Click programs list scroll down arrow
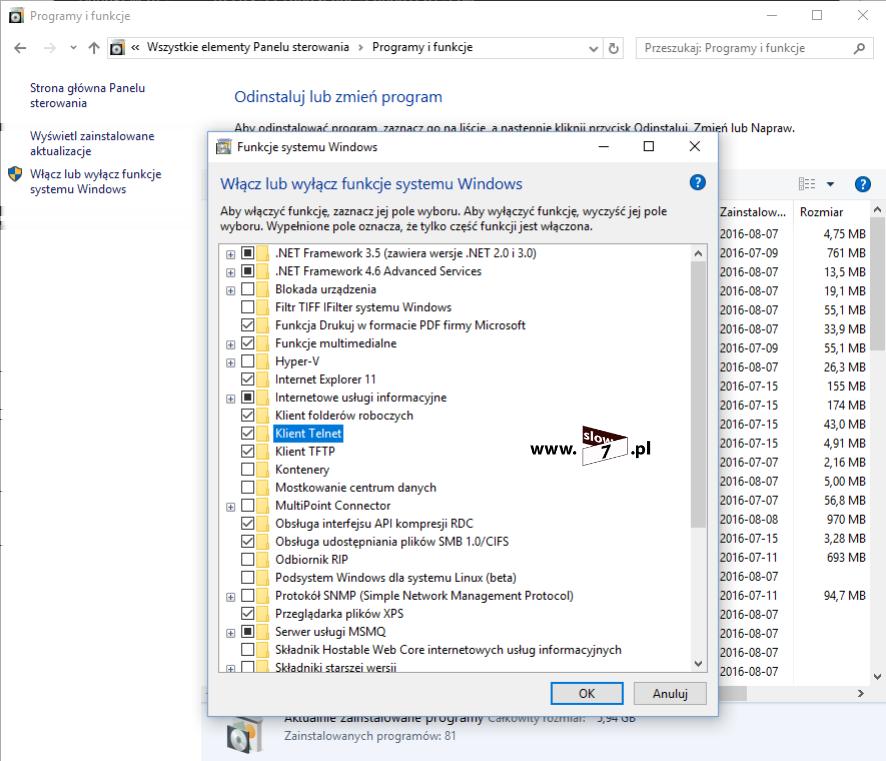886x761 pixels. click(x=878, y=676)
